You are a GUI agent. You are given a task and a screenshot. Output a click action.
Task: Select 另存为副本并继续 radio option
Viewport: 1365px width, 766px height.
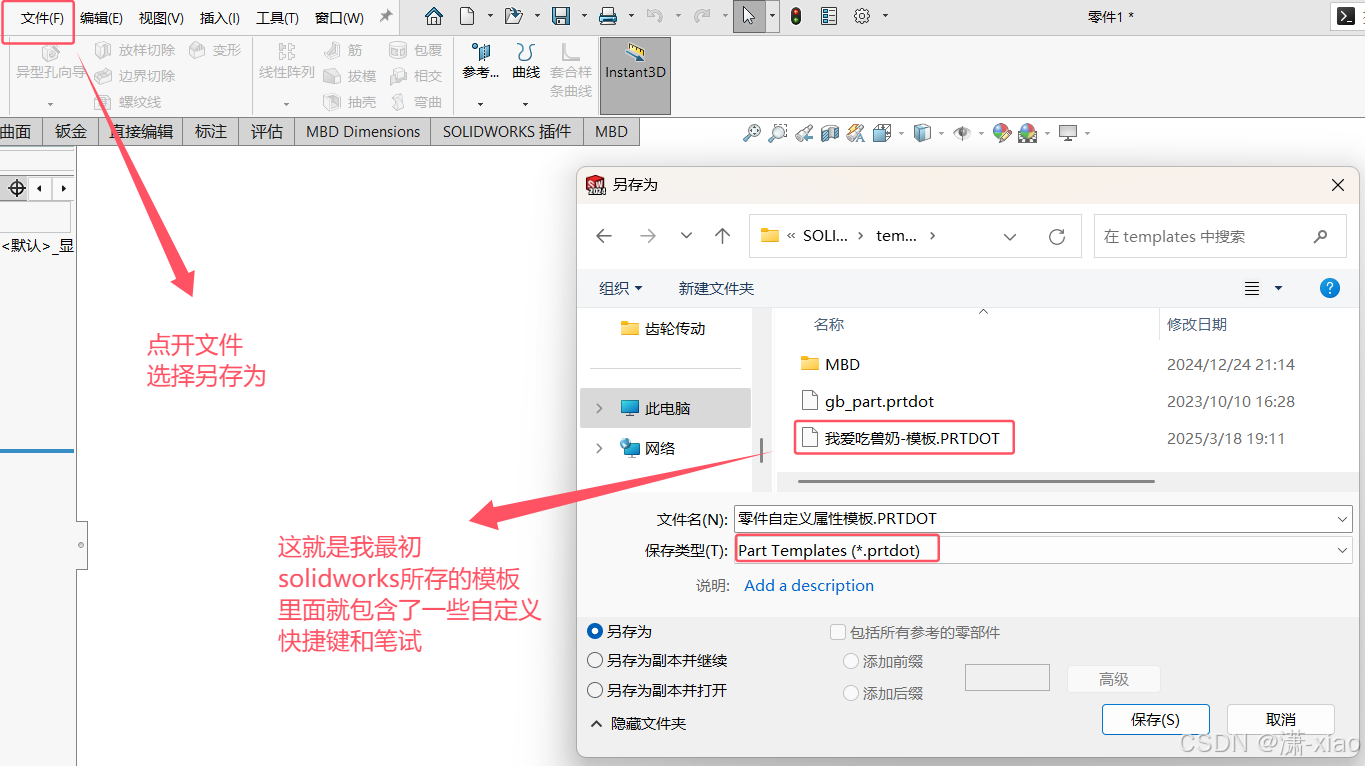point(595,661)
